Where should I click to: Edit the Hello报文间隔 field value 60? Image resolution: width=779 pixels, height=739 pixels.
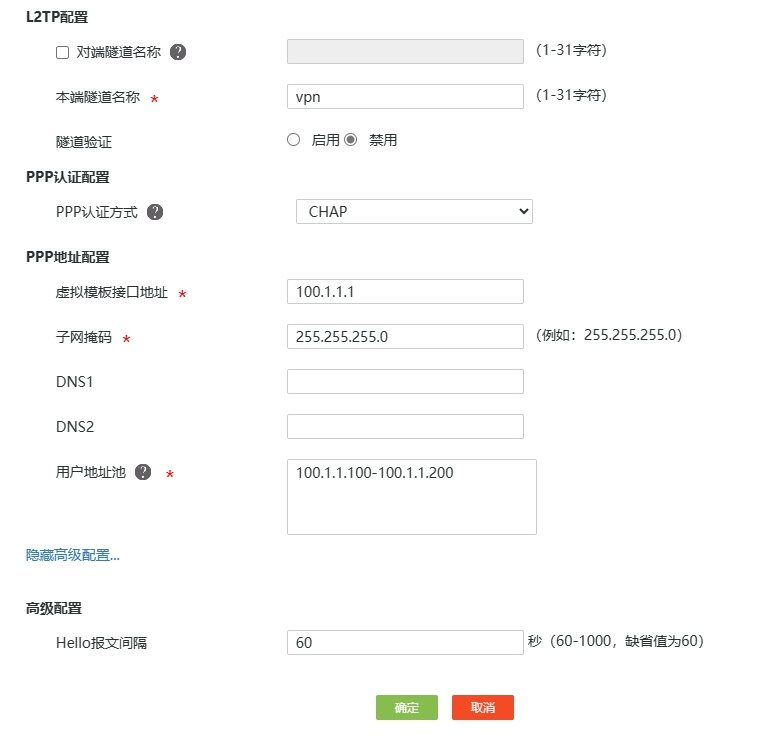pyautogui.click(x=405, y=643)
